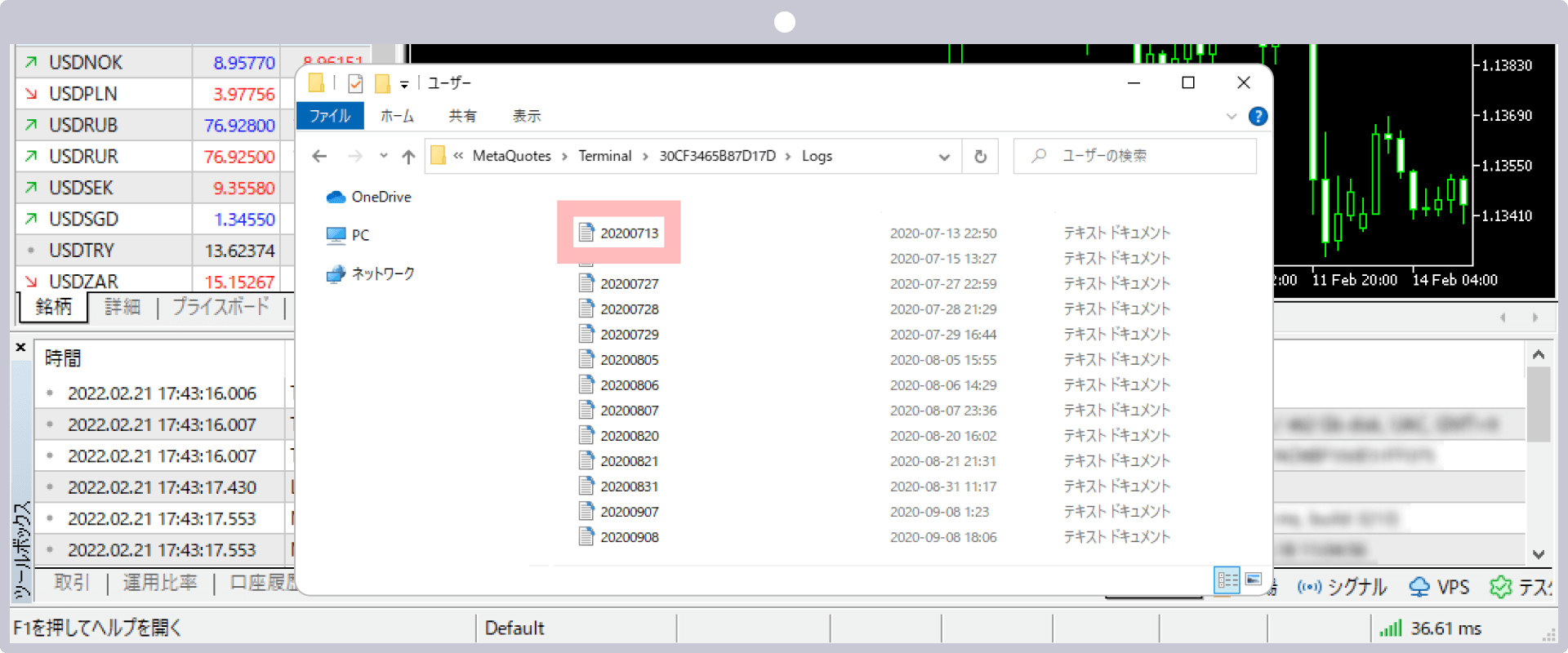1568x653 pixels.
Task: Click the 20200820 file icon
Action: pyautogui.click(x=586, y=435)
